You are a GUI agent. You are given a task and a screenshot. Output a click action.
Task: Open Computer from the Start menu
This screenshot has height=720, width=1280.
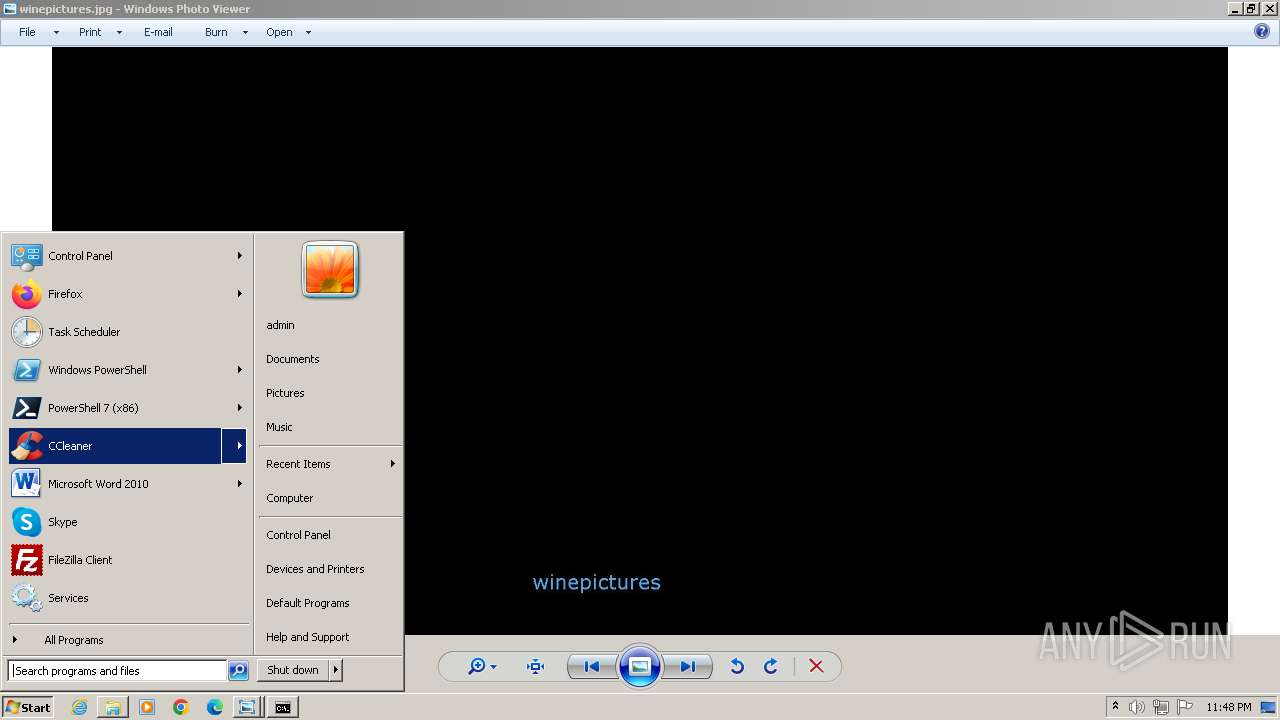(x=289, y=498)
